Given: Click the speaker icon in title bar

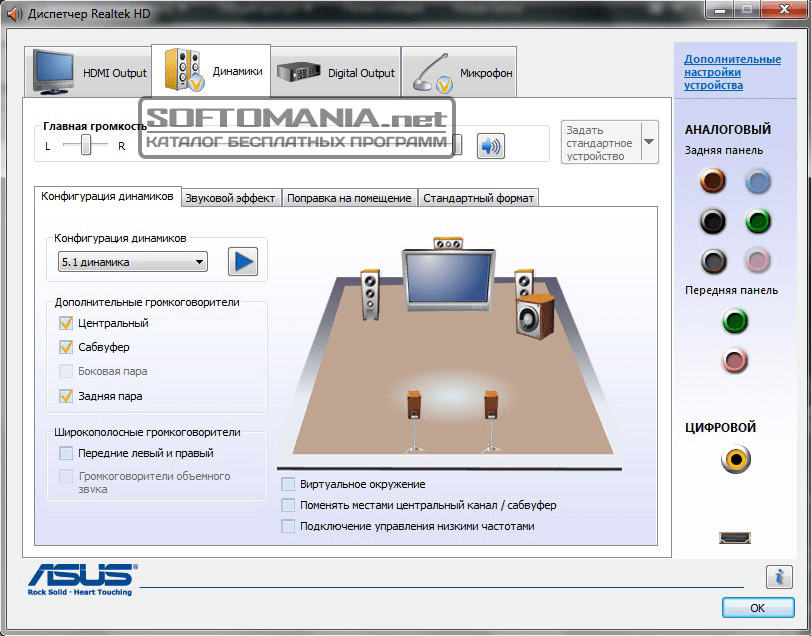Looking at the screenshot, I should tap(14, 13).
